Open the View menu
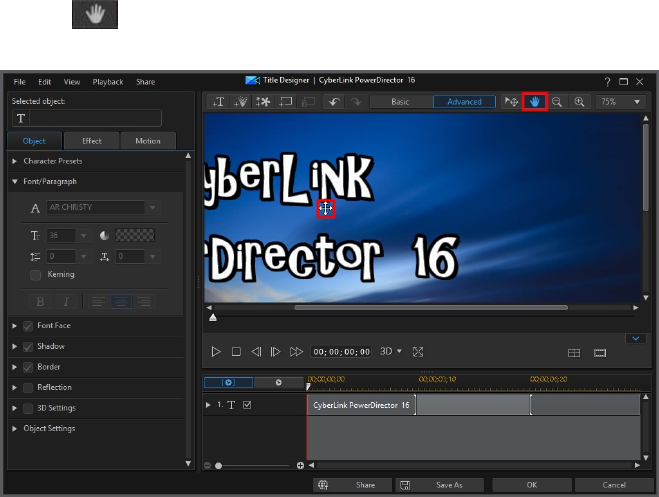This screenshot has height=497, width=659. coord(72,82)
